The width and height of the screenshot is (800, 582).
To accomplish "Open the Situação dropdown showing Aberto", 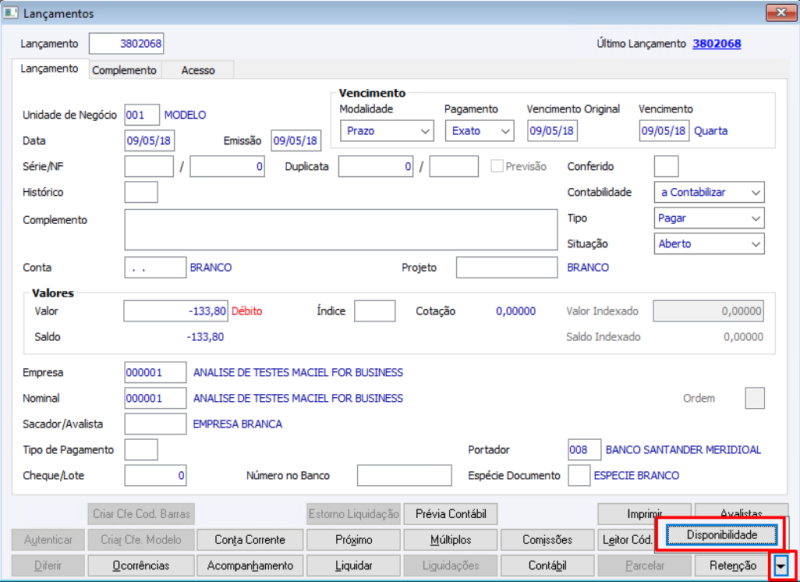I will pos(709,243).
